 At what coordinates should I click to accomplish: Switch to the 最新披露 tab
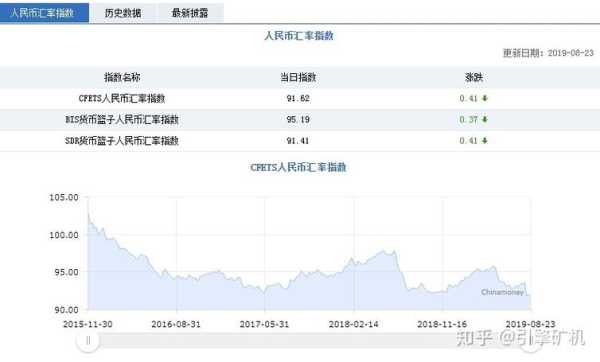coord(190,13)
